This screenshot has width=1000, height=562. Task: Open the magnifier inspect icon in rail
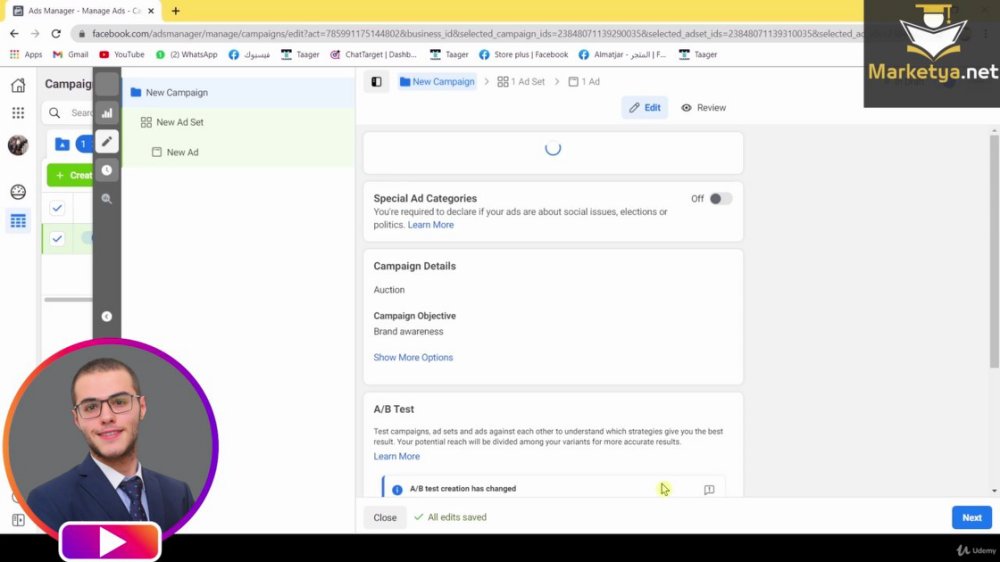(x=107, y=199)
